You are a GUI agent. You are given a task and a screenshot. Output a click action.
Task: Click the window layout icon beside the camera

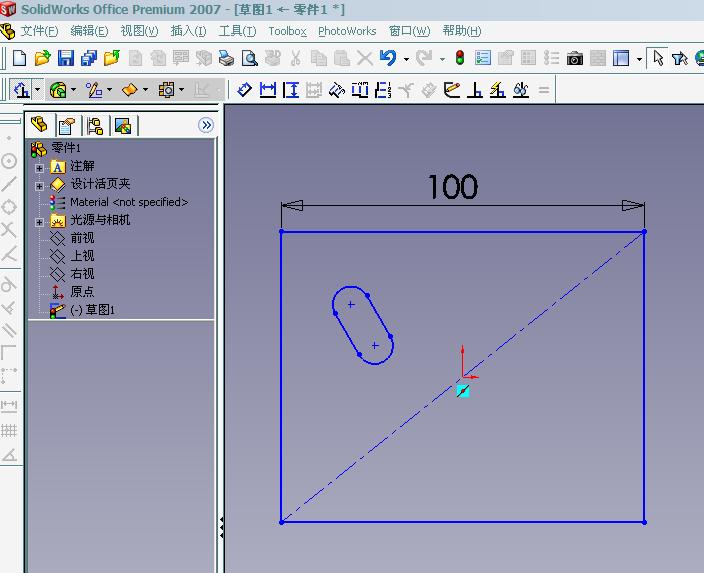pyautogui.click(x=621, y=58)
